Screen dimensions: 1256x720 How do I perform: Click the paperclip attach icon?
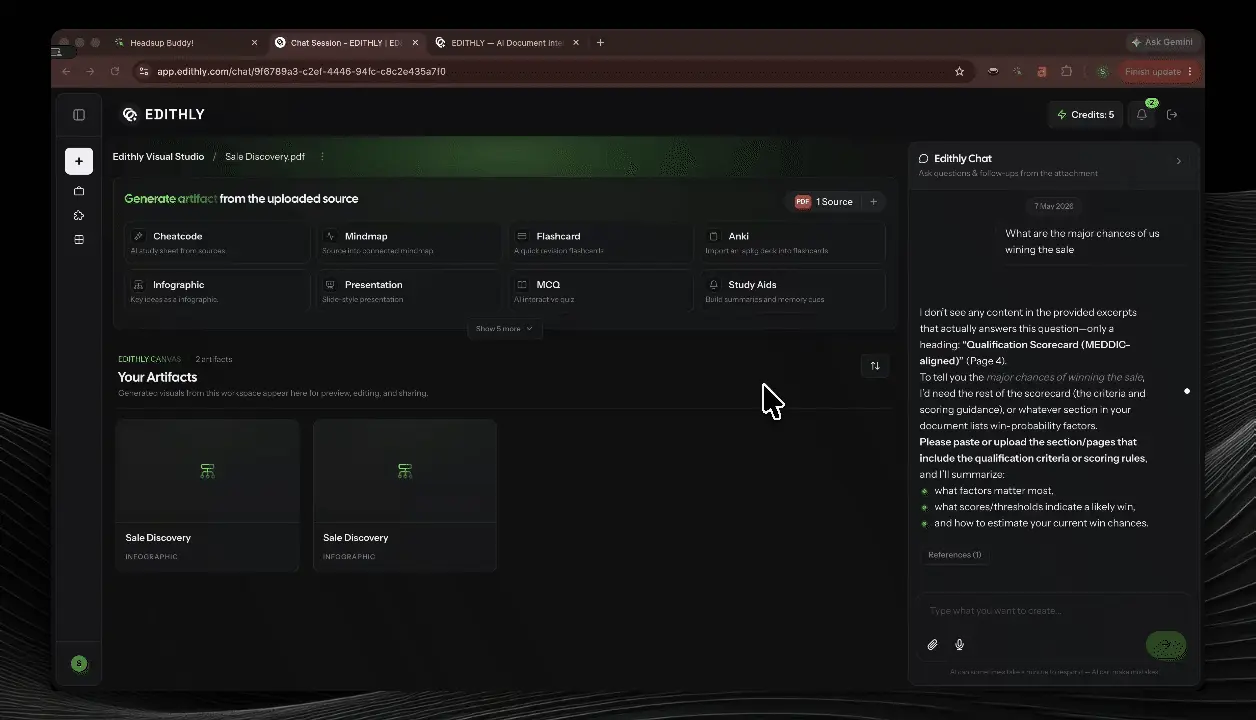tap(932, 645)
